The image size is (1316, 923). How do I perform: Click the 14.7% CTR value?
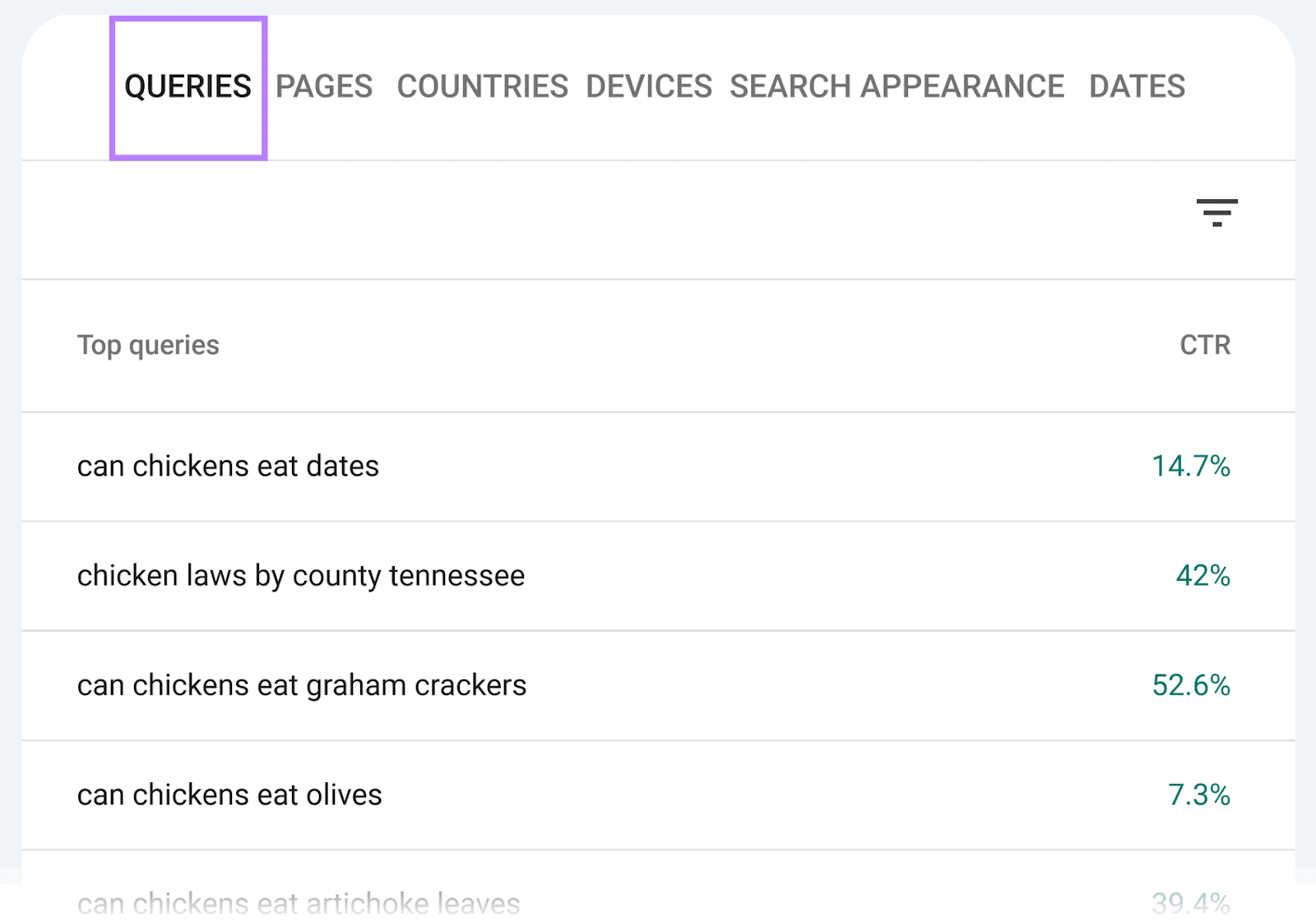pos(1190,466)
